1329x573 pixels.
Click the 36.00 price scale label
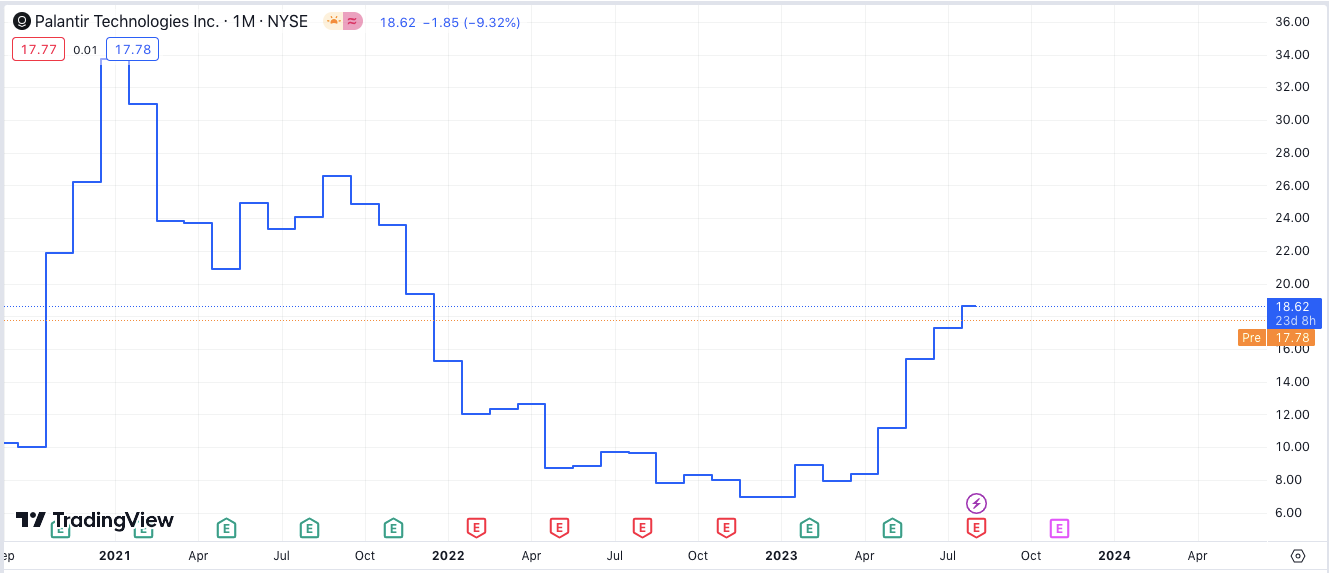[1293, 21]
